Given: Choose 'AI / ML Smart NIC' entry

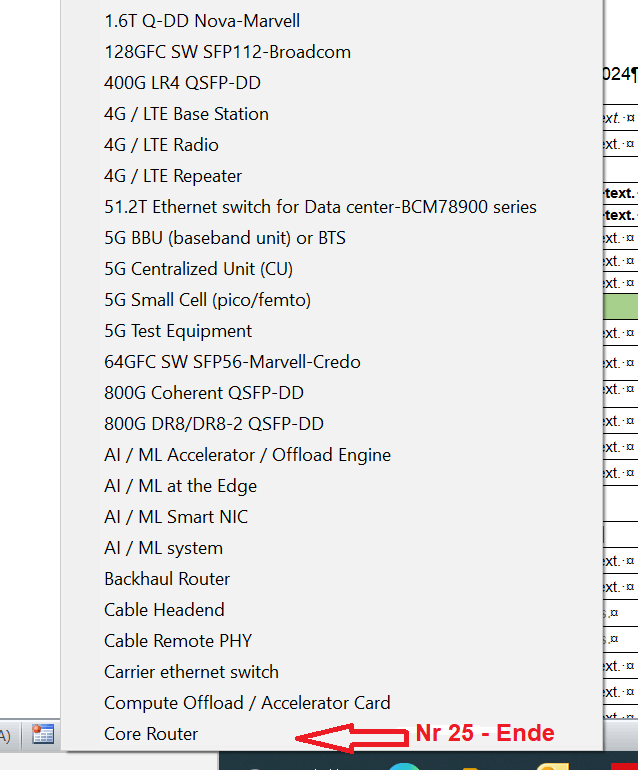Looking at the screenshot, I should coord(176,517).
